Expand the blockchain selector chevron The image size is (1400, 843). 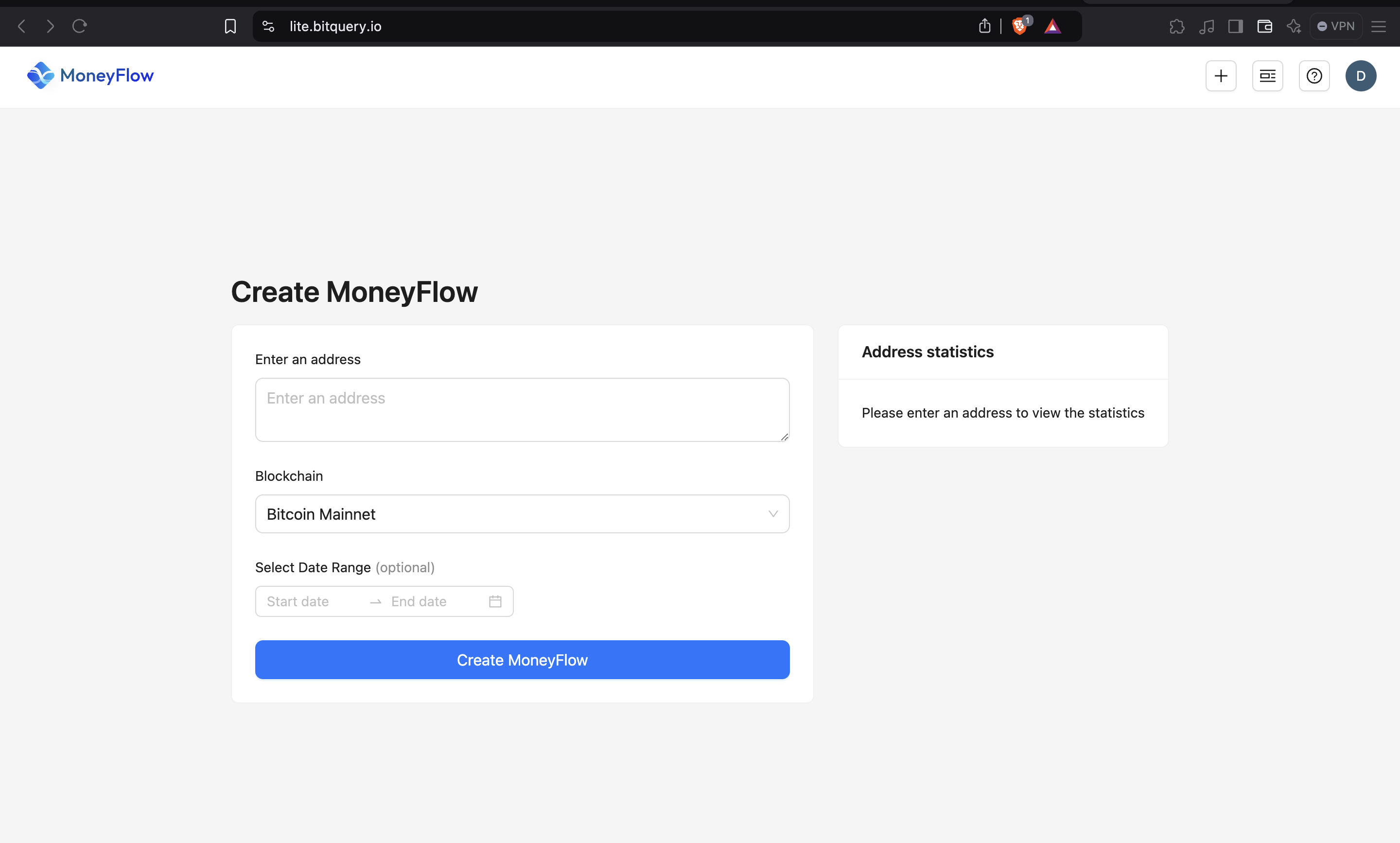773,513
